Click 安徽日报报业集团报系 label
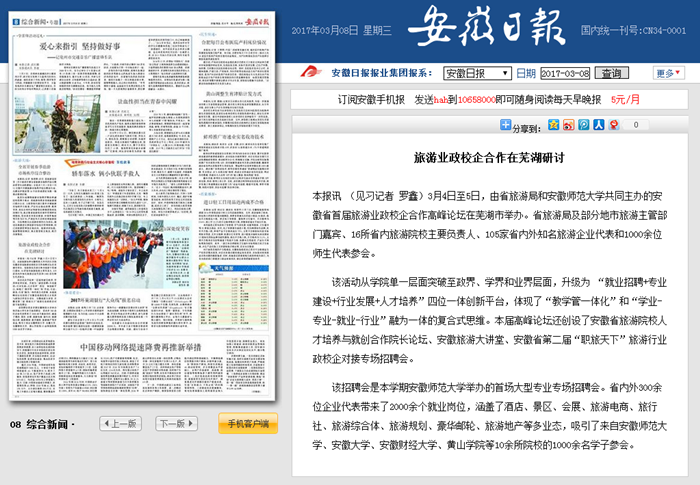The height and width of the screenshot is (485, 700). tap(382, 73)
